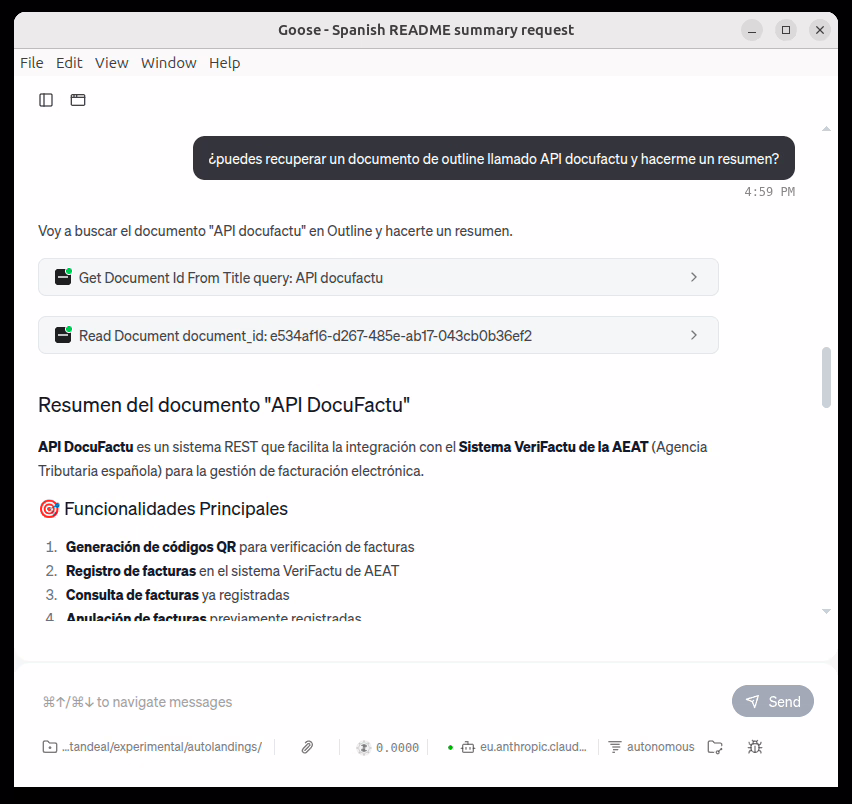This screenshot has height=804, width=852.
Task: Click the chat vertical scrollbar thumb
Action: [826, 377]
